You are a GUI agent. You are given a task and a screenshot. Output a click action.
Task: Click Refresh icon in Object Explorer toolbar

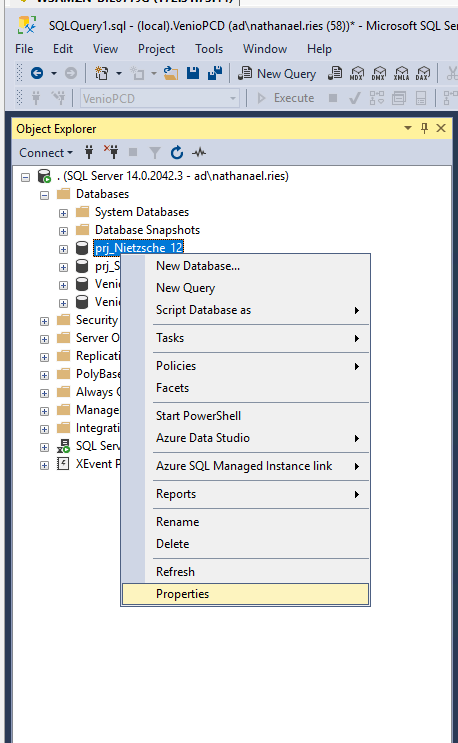177,152
